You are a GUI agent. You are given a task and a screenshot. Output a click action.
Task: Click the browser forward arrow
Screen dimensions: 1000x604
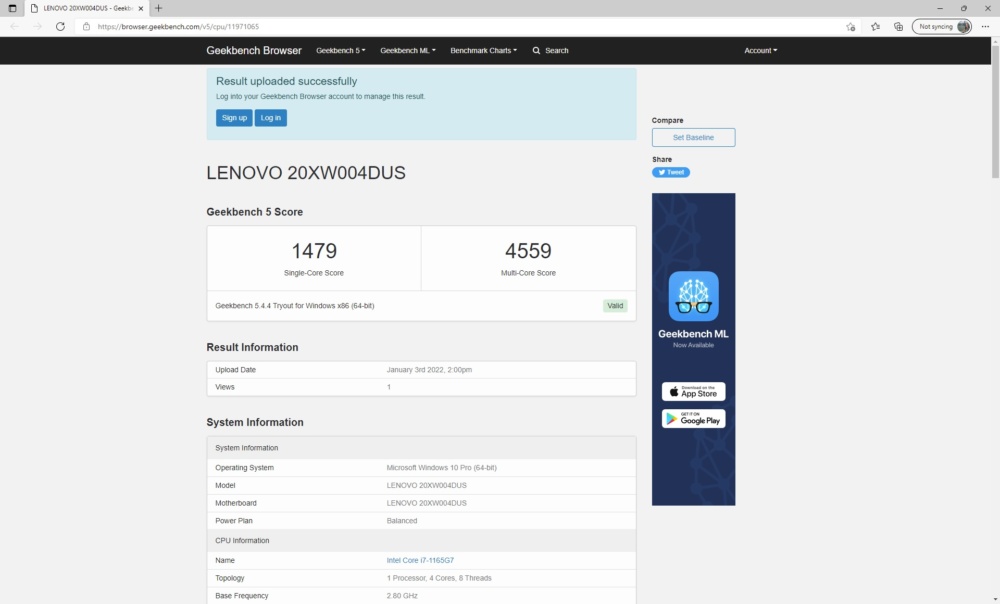click(38, 27)
